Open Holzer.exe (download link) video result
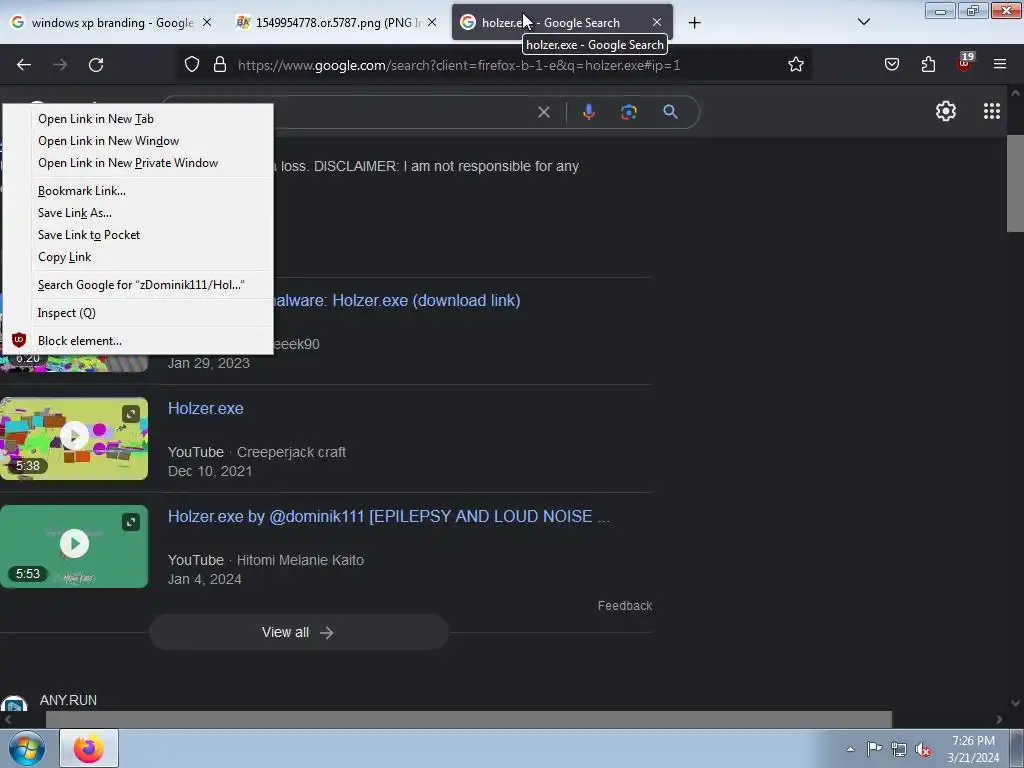Screen dimensions: 1024x768 [397, 300]
